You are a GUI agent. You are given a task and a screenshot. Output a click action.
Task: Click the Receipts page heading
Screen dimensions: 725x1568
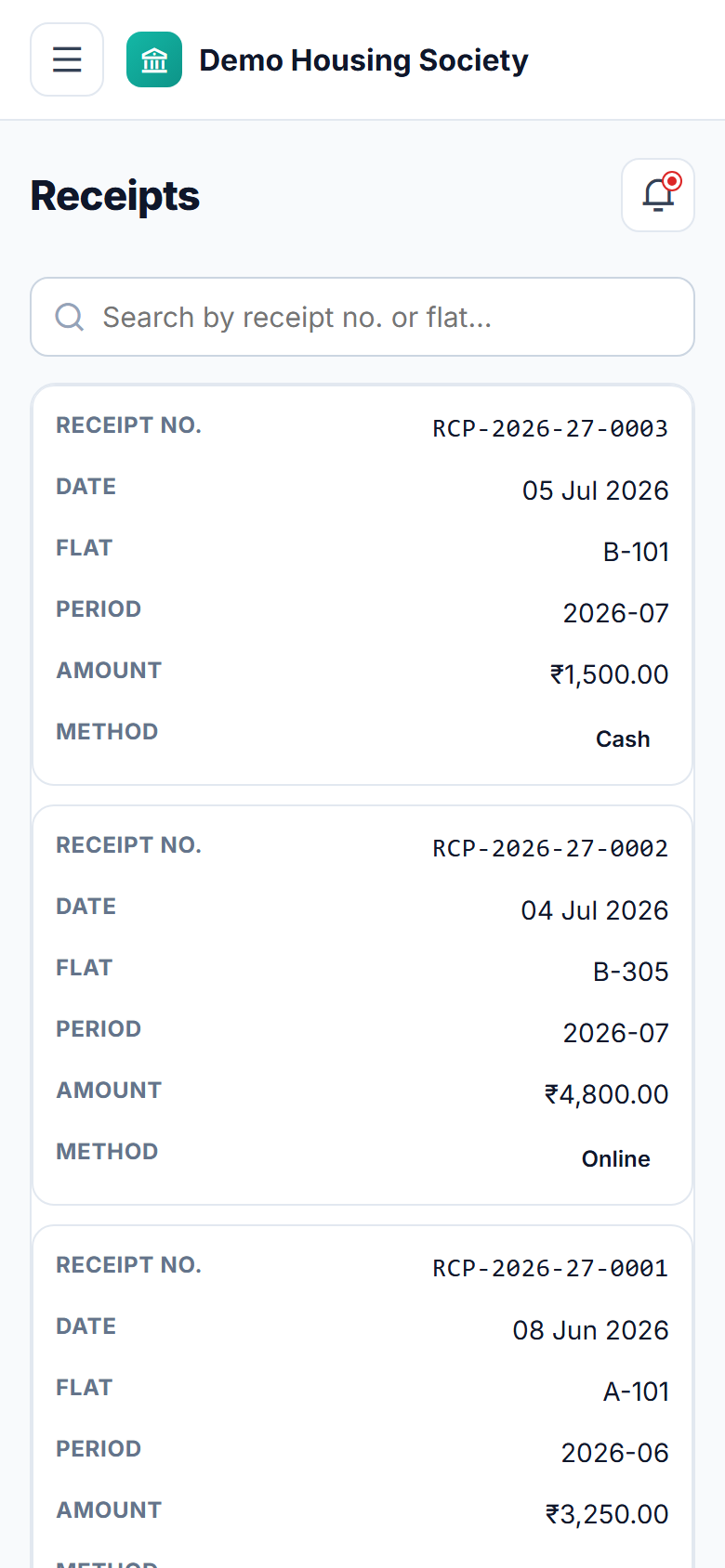tap(115, 196)
